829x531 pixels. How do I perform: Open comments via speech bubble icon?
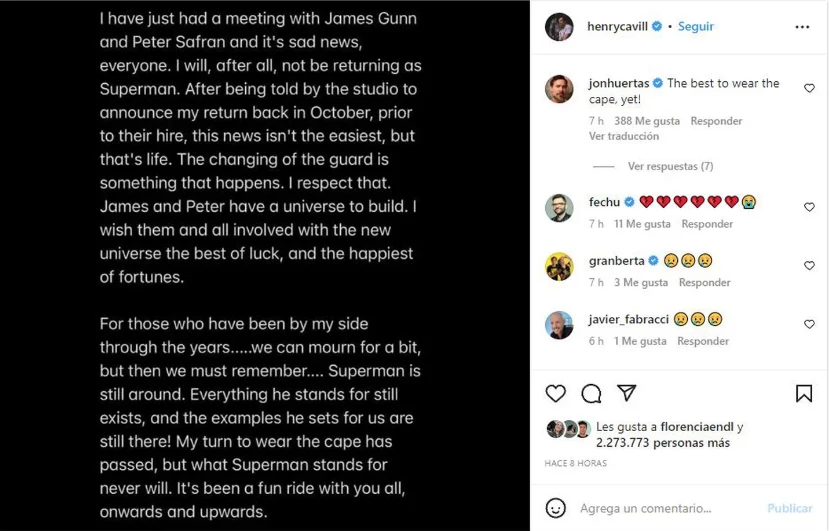pyautogui.click(x=591, y=393)
